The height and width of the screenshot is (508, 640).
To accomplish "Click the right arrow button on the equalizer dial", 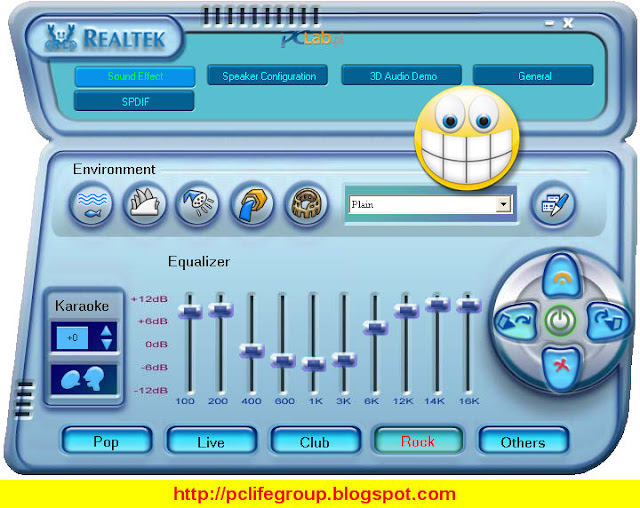I will point(608,321).
